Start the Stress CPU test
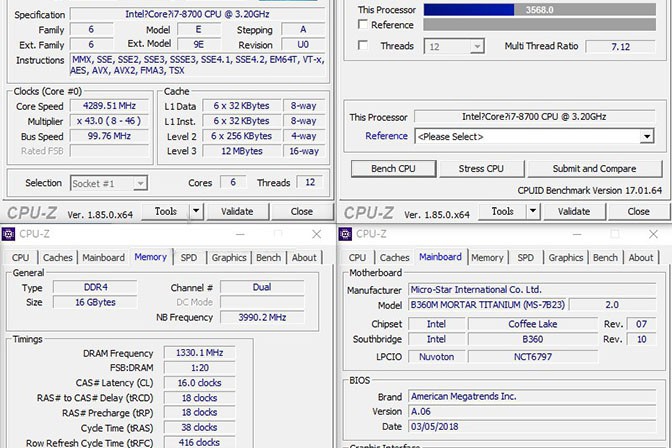Viewport: 672px width, 448px height. pyautogui.click(x=481, y=169)
